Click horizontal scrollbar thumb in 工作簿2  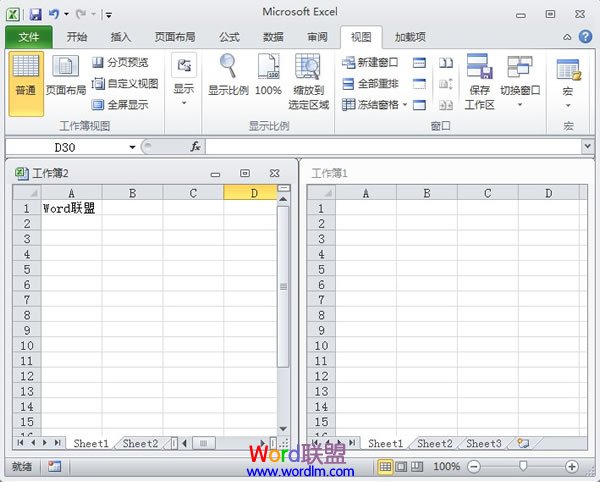tap(204, 443)
